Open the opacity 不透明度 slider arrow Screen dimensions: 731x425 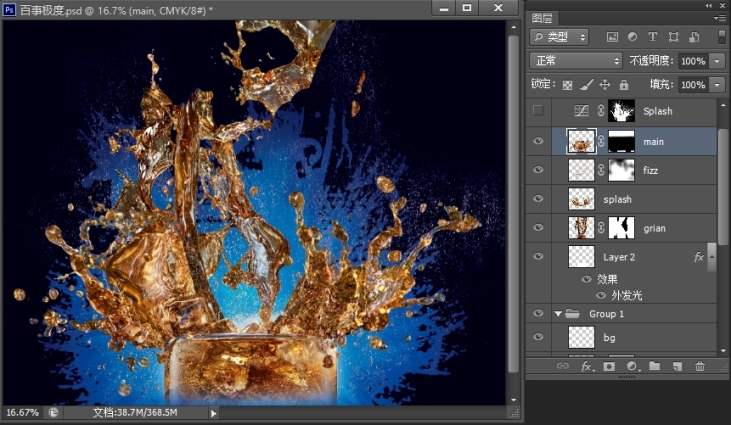pyautogui.click(x=718, y=61)
